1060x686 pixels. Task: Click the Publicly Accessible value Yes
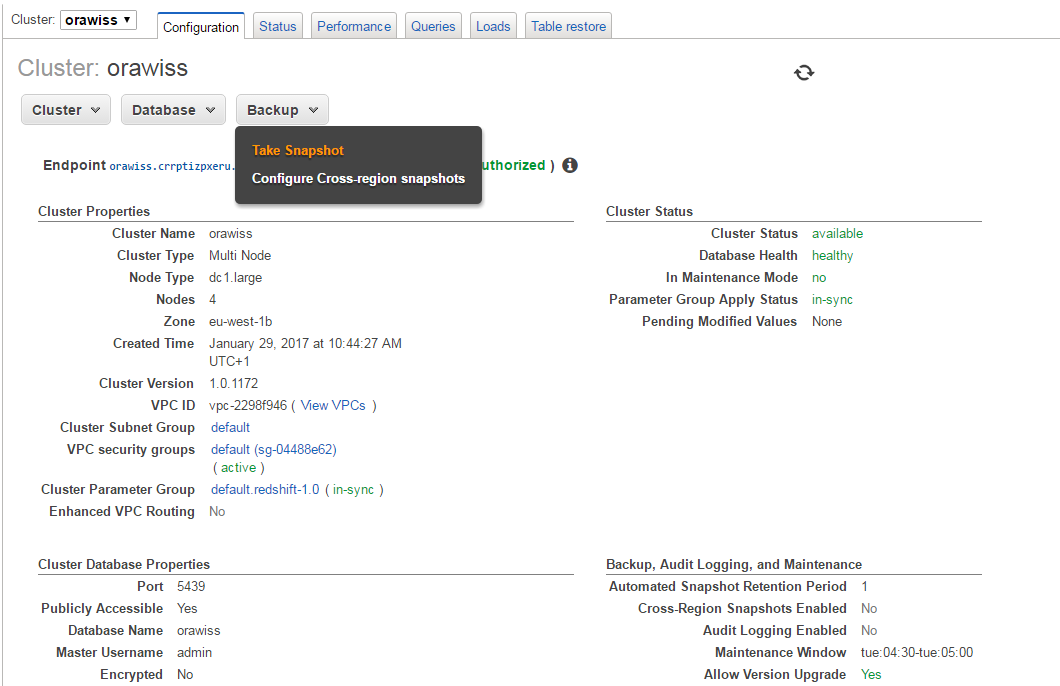187,608
